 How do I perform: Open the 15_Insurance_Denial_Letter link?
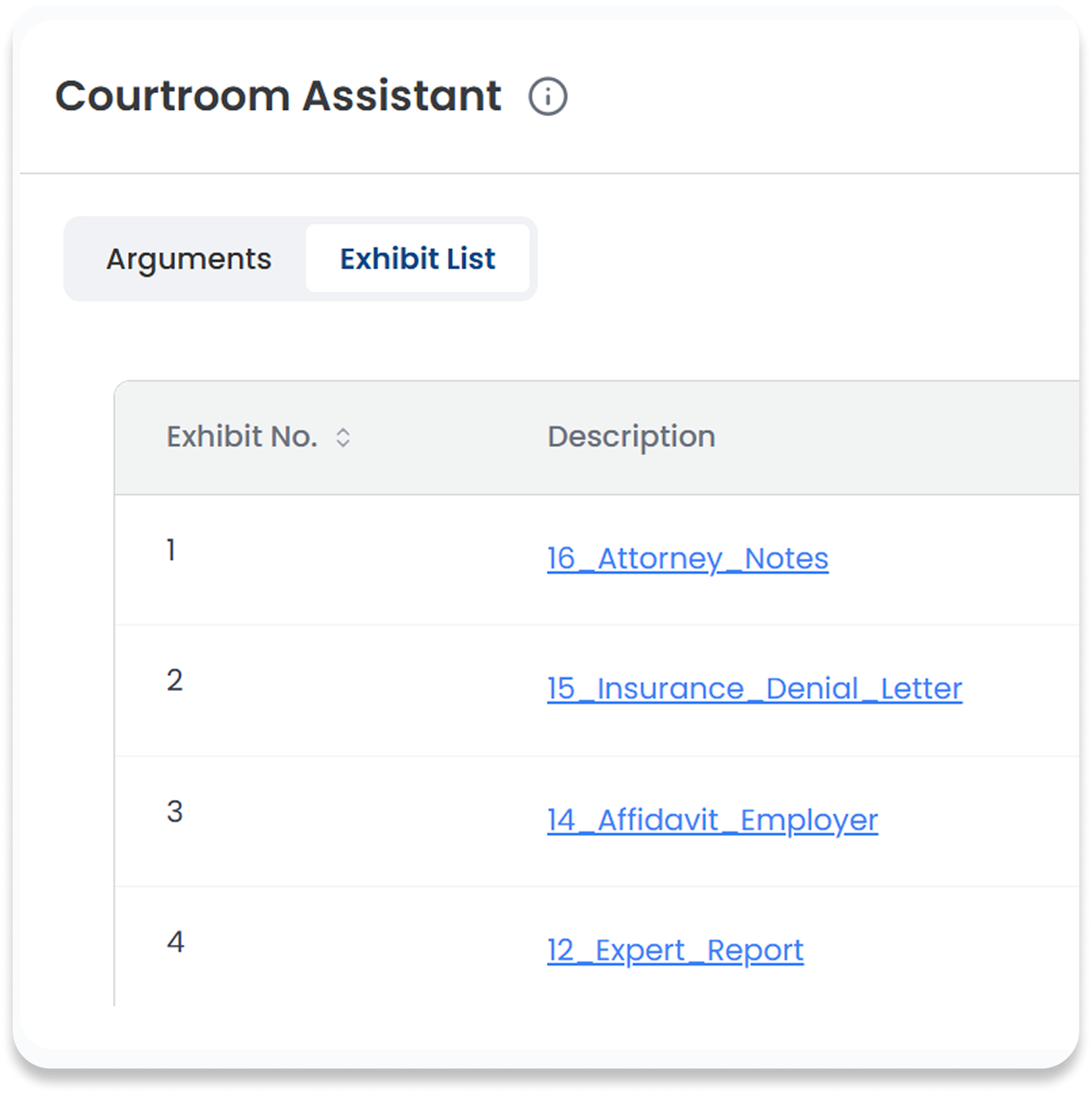click(x=754, y=689)
